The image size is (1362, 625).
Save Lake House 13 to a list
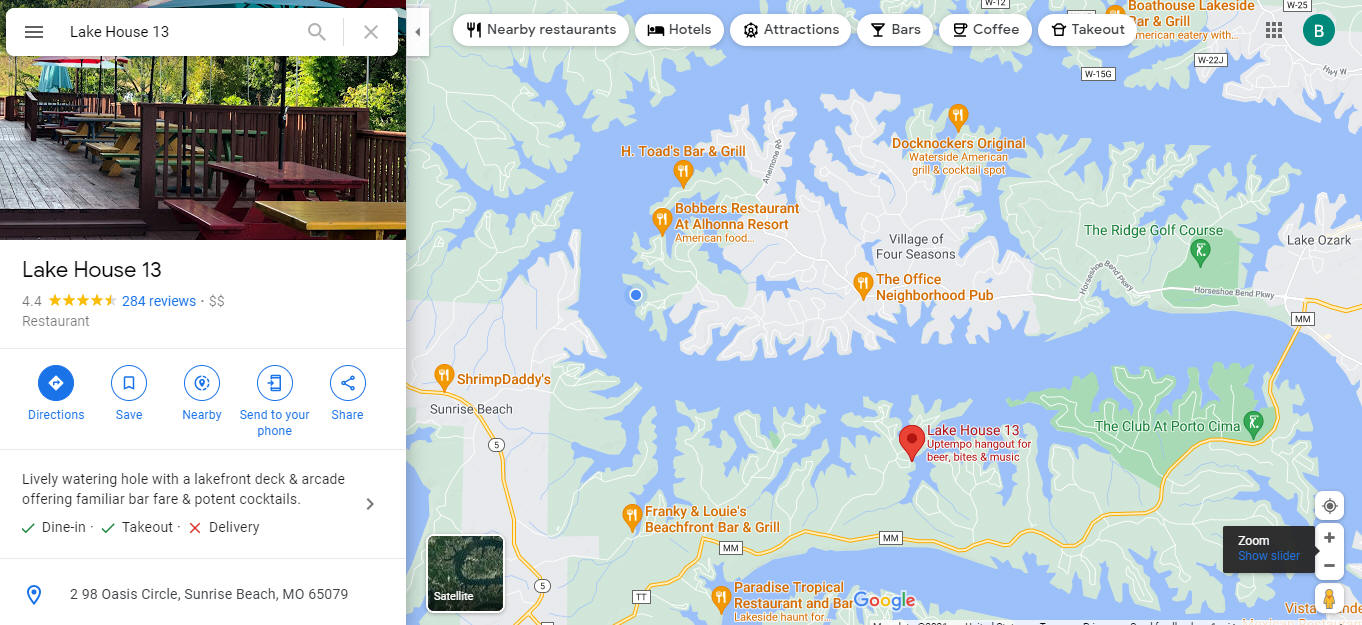pyautogui.click(x=129, y=383)
